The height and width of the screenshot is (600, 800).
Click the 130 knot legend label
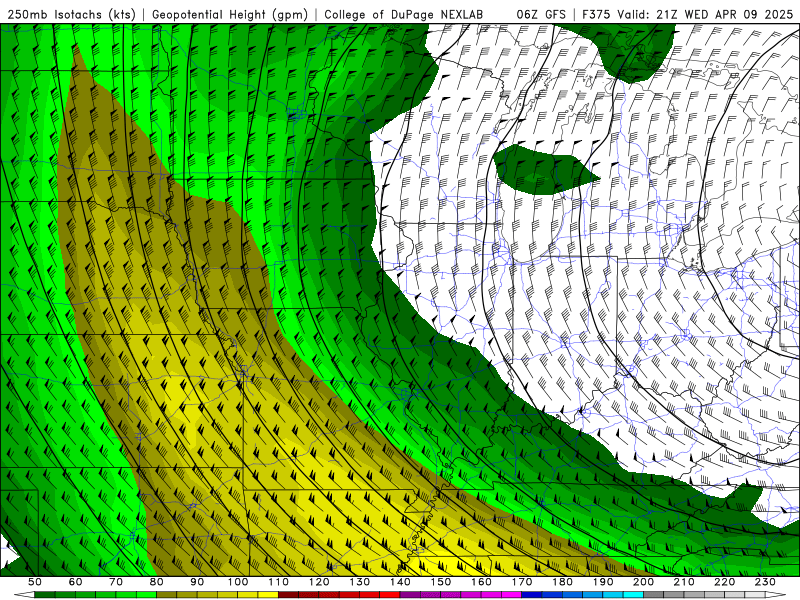coord(359,582)
